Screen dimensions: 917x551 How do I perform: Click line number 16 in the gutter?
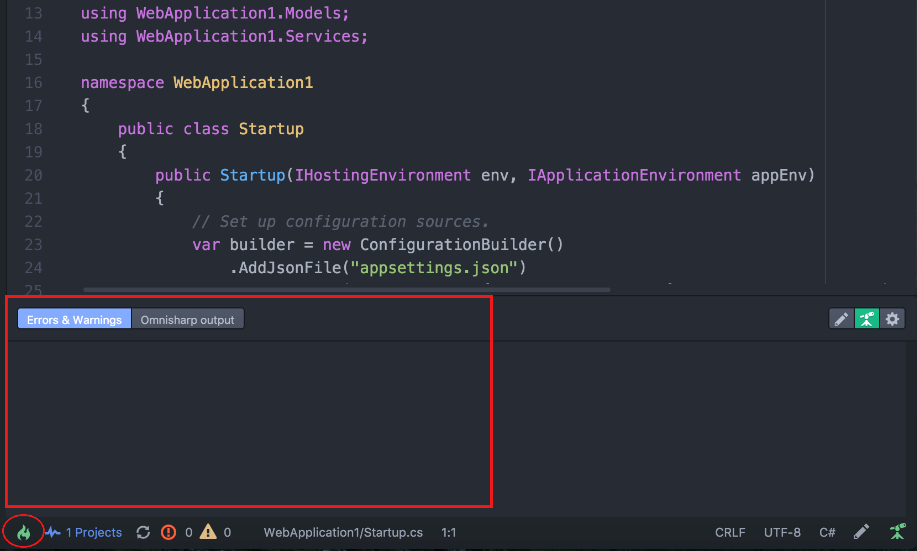pos(33,82)
